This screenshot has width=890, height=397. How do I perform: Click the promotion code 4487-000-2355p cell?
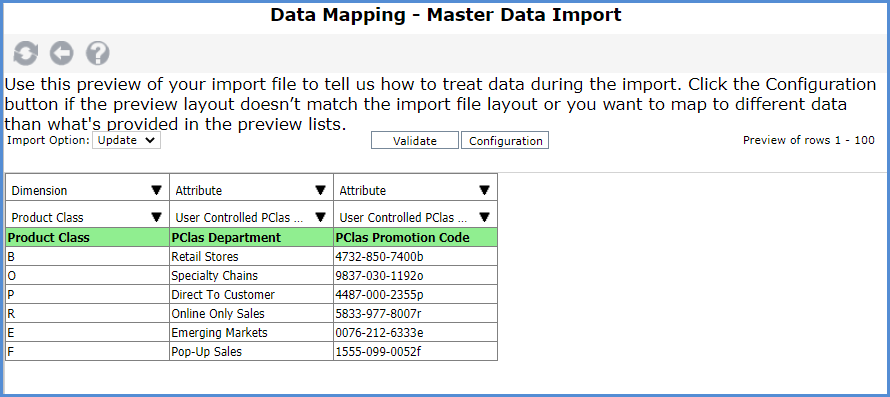point(415,294)
